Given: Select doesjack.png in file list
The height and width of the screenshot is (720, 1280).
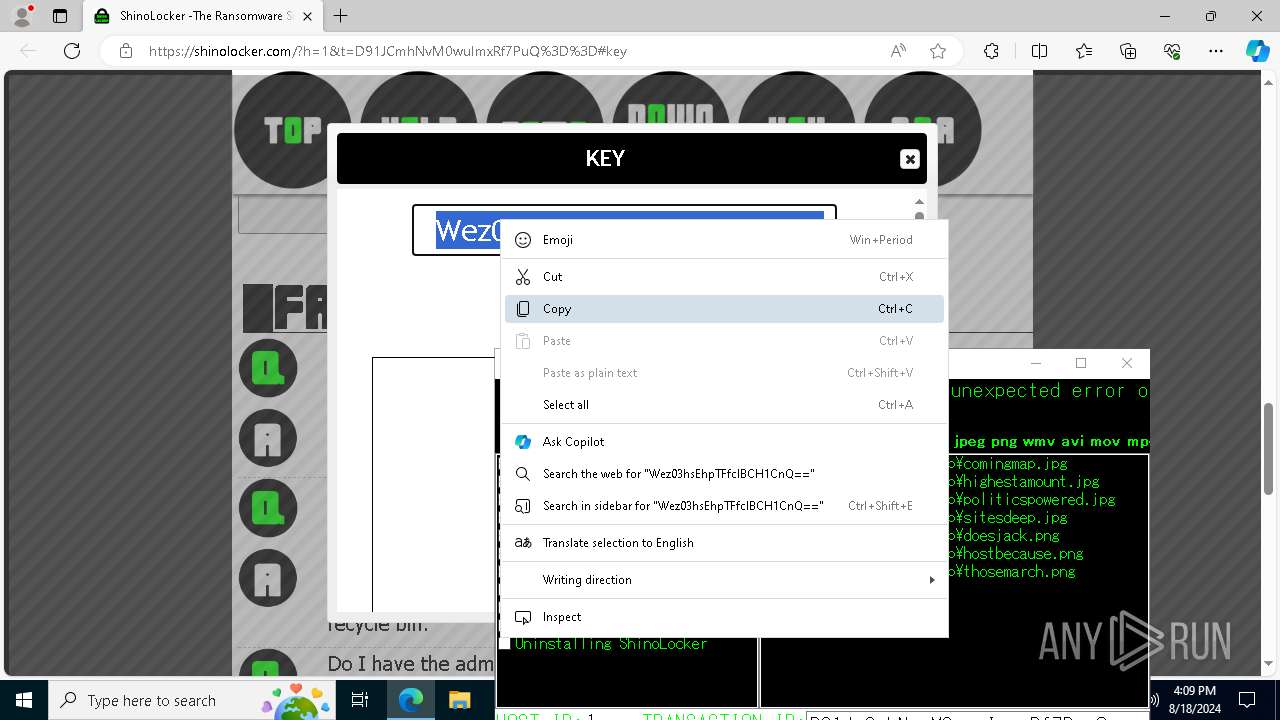Looking at the screenshot, I should 1004,536.
